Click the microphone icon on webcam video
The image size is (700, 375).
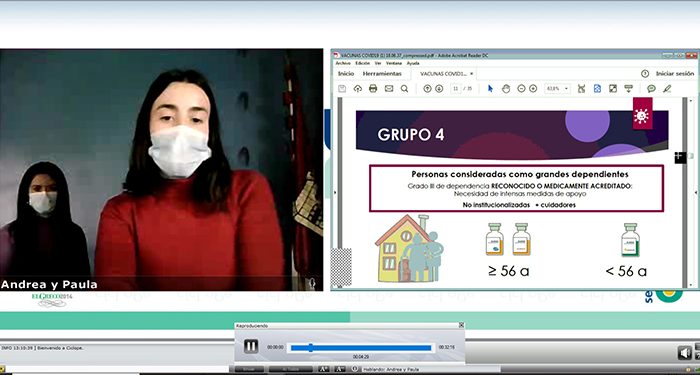point(312,283)
